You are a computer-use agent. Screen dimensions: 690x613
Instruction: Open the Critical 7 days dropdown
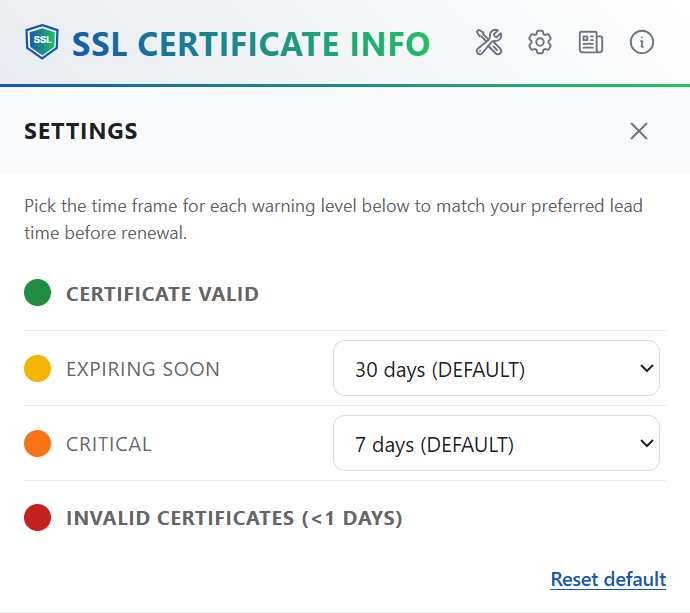point(496,443)
